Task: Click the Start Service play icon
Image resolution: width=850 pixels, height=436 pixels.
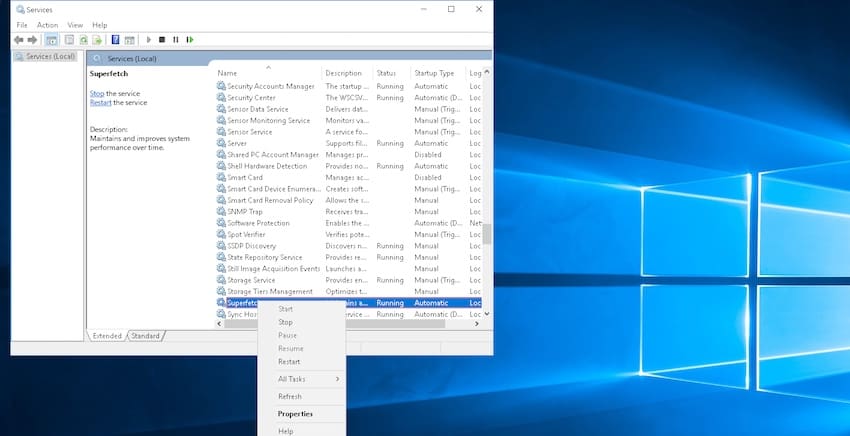Action: 149,40
